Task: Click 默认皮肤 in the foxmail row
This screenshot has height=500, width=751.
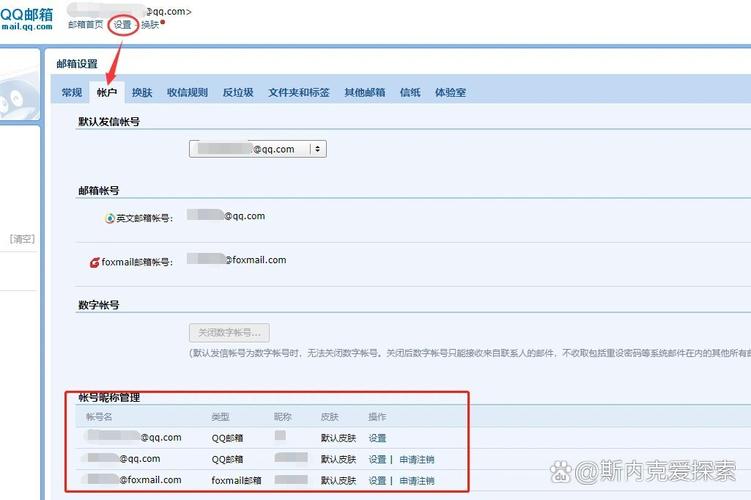Action: (x=339, y=480)
